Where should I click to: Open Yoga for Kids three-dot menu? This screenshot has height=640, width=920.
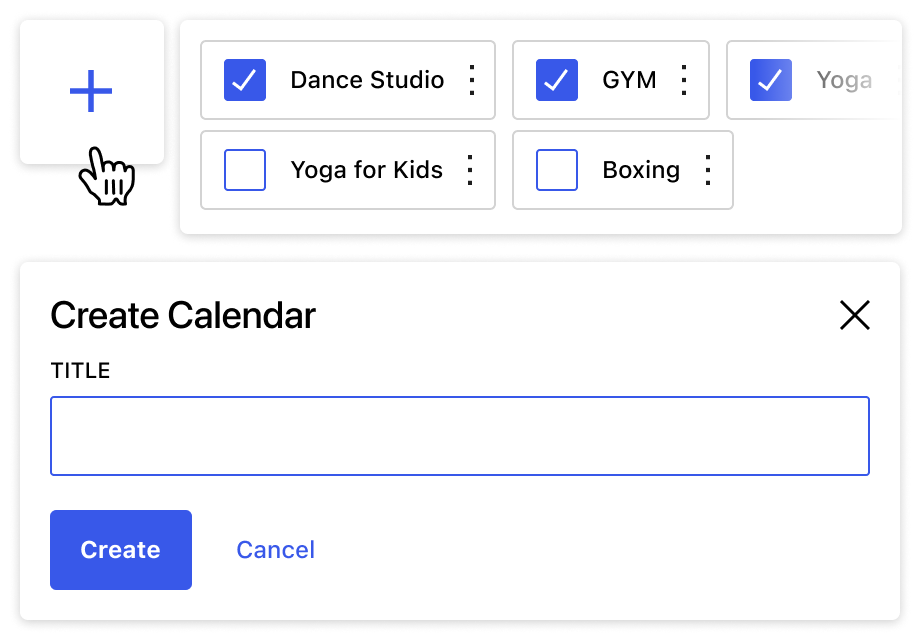click(470, 170)
